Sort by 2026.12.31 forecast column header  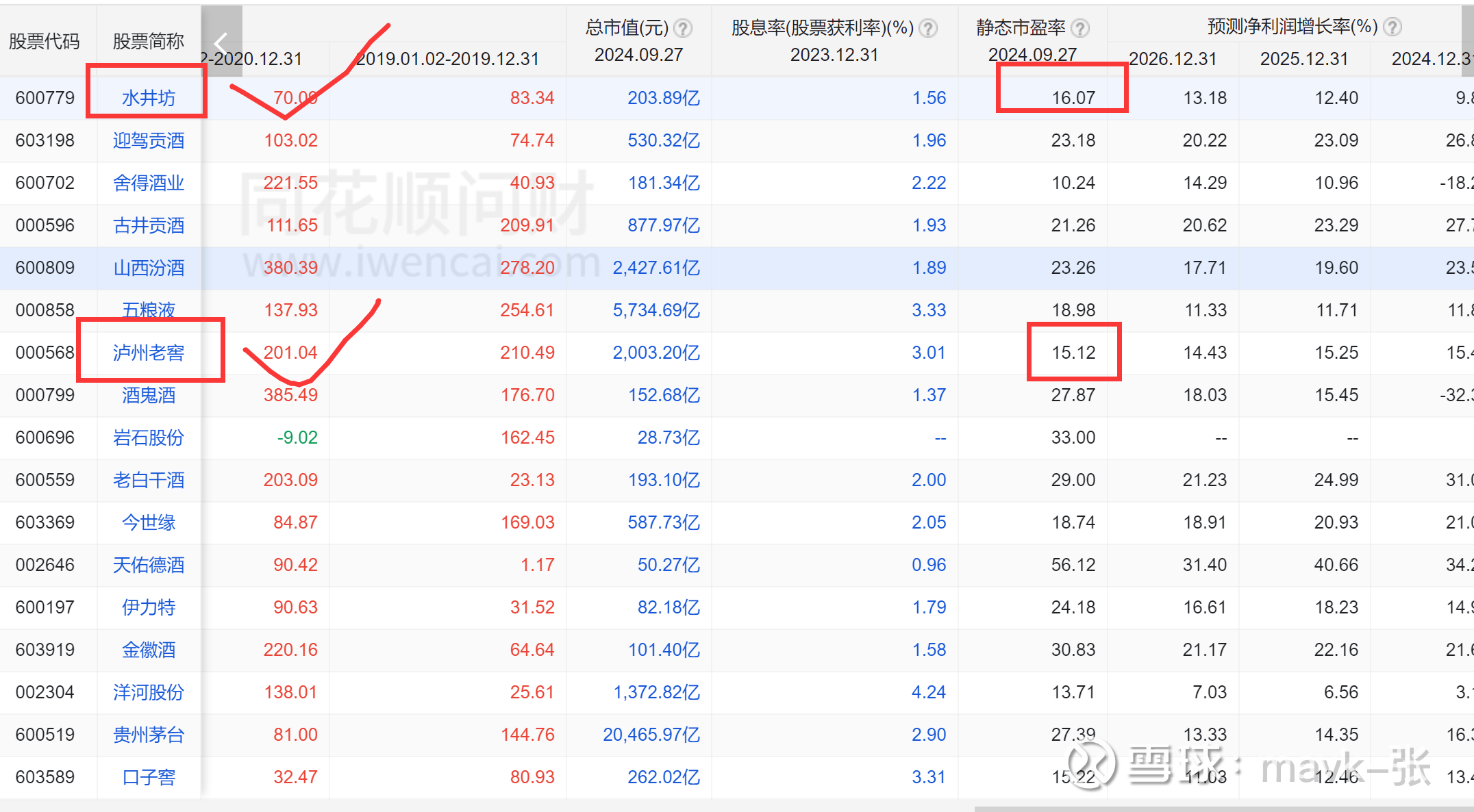[x=1173, y=59]
